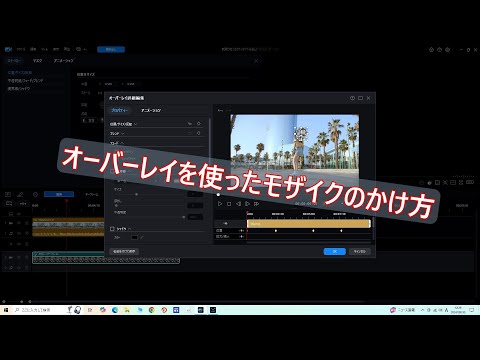Confirm with the blue OK button
This screenshot has height=360, width=480.
coord(335,251)
